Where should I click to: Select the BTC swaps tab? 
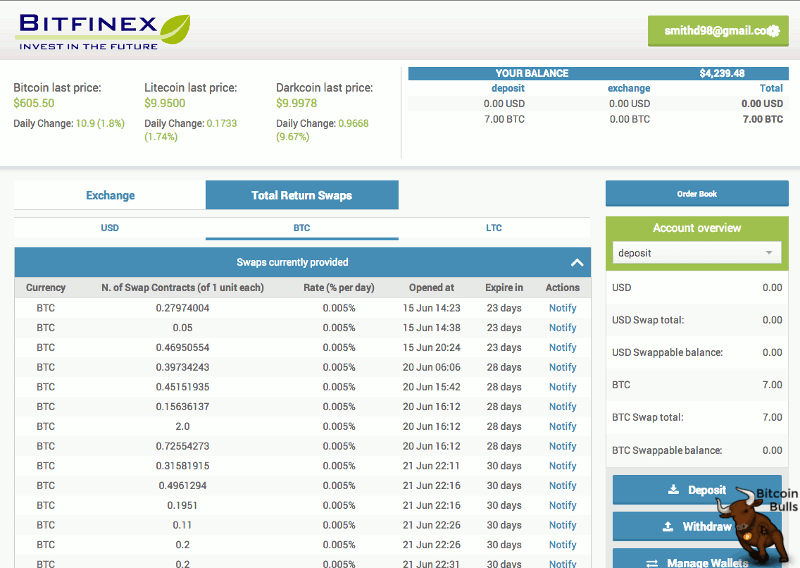[302, 228]
